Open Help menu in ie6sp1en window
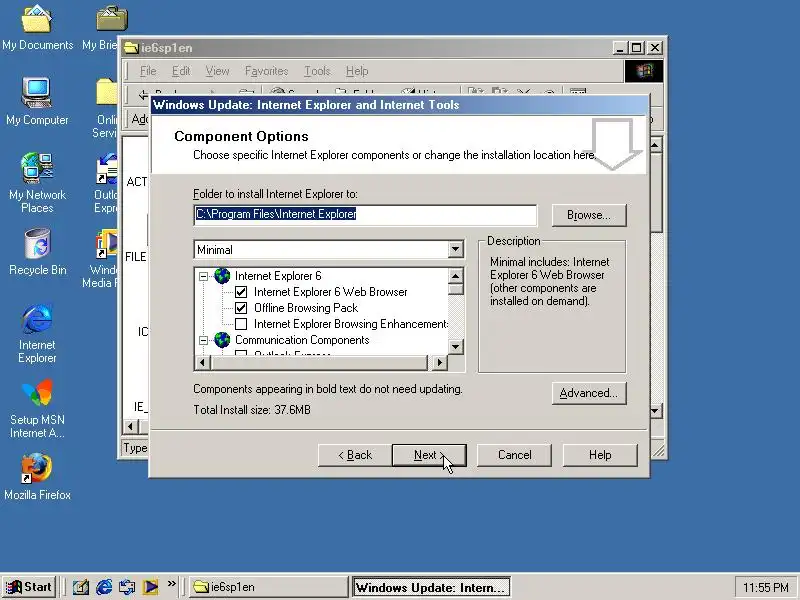Screen dimensions: 800x600 coord(357,71)
